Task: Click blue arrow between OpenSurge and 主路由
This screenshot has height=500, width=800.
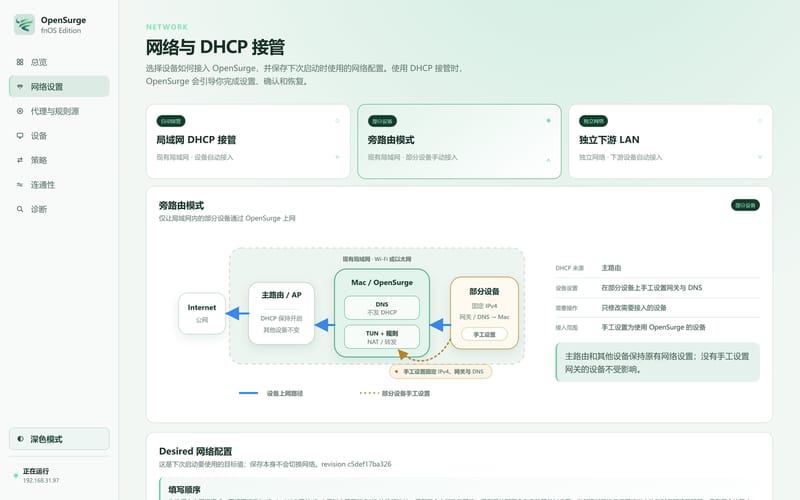Action: coord(324,324)
